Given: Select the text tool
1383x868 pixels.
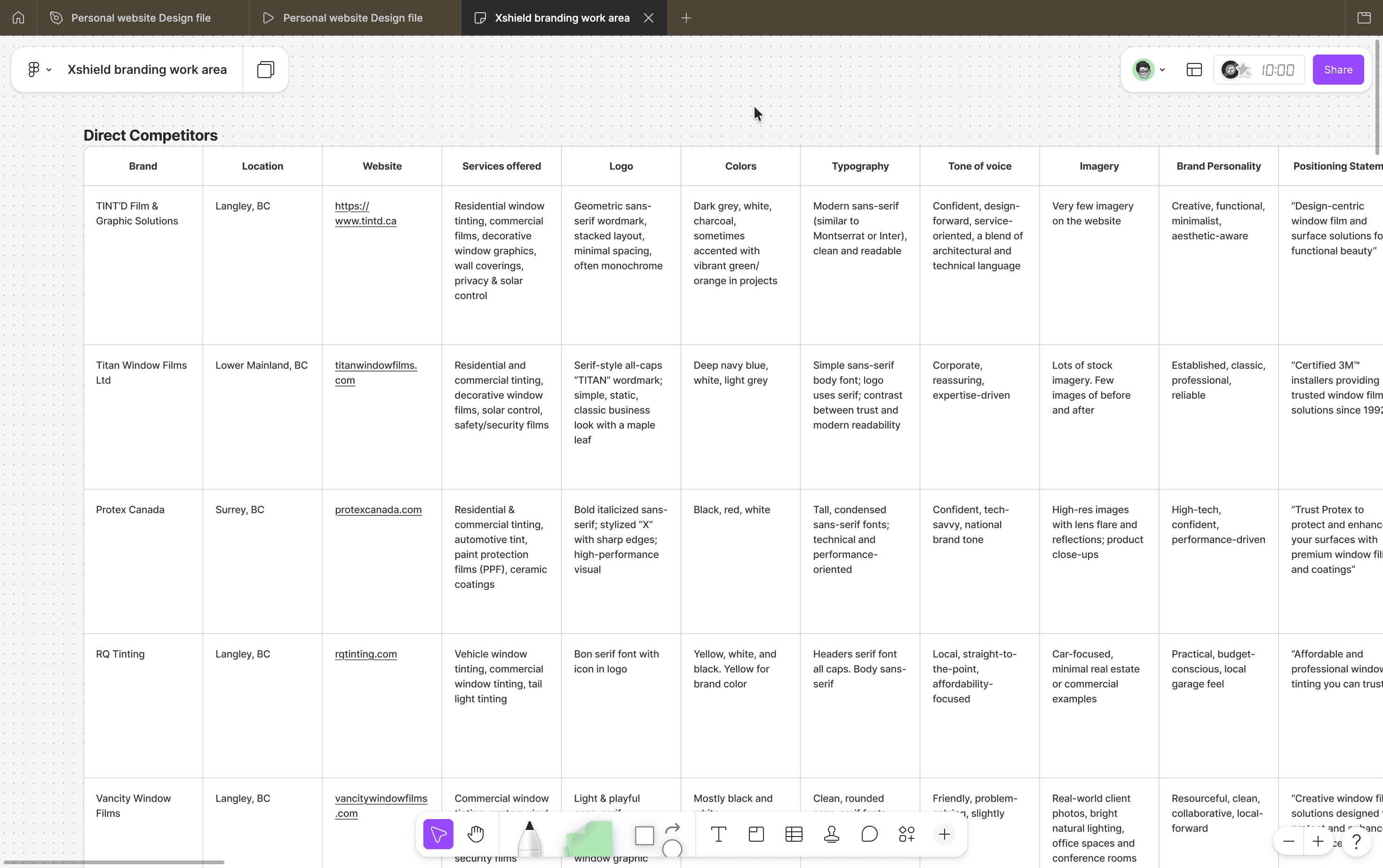Looking at the screenshot, I should point(718,834).
